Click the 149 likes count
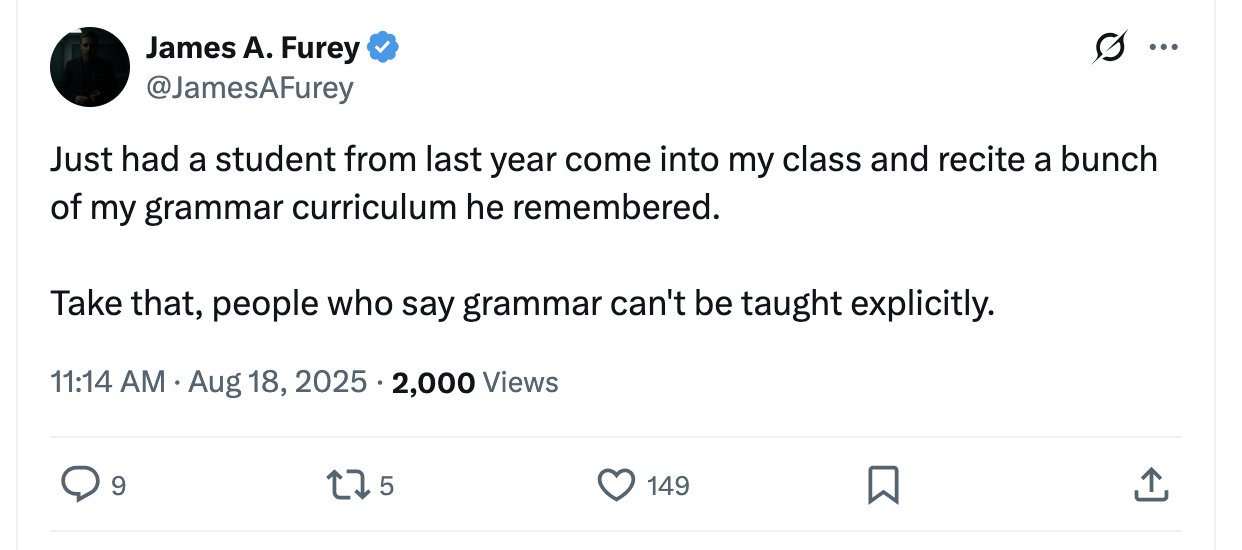The width and height of the screenshot is (1242, 550). pyautogui.click(x=668, y=487)
